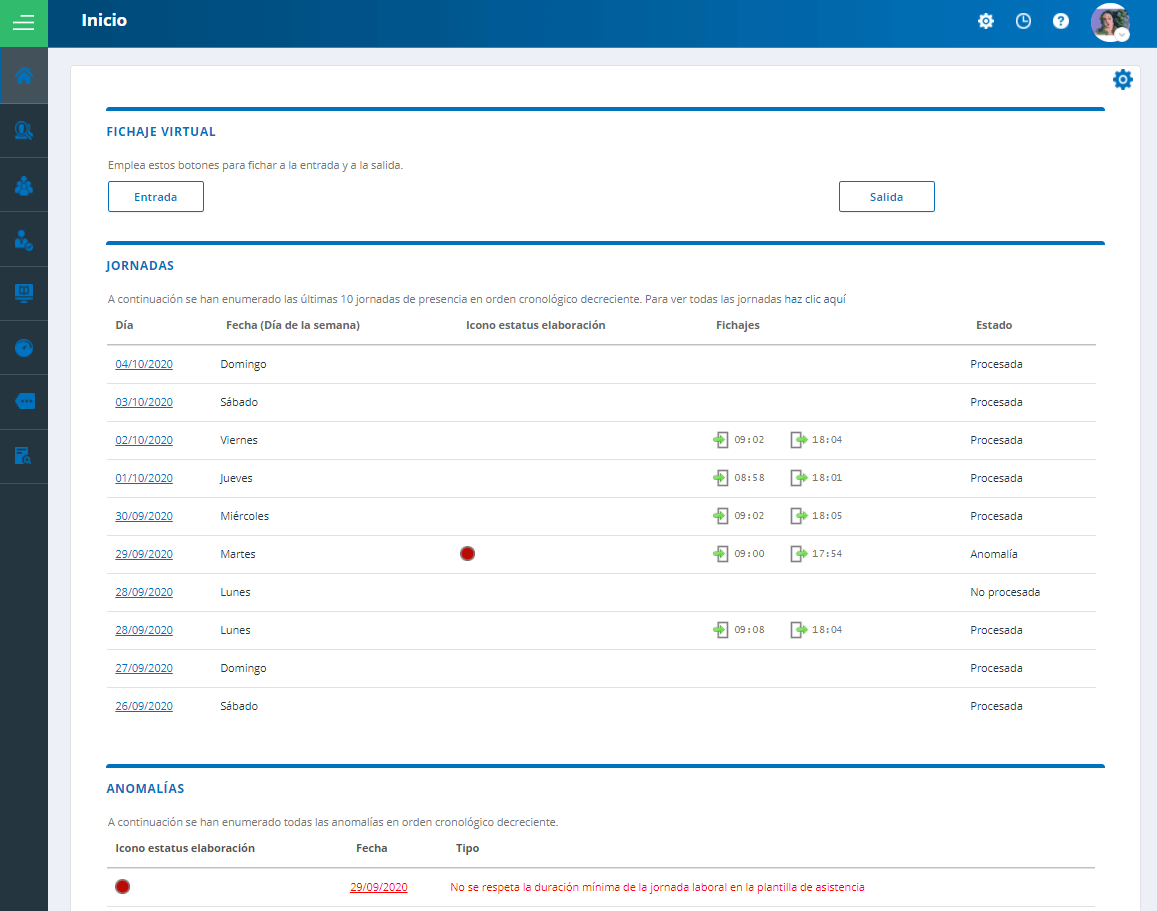Click the Salida clock-out button
This screenshot has width=1157, height=911.
pyautogui.click(x=887, y=197)
